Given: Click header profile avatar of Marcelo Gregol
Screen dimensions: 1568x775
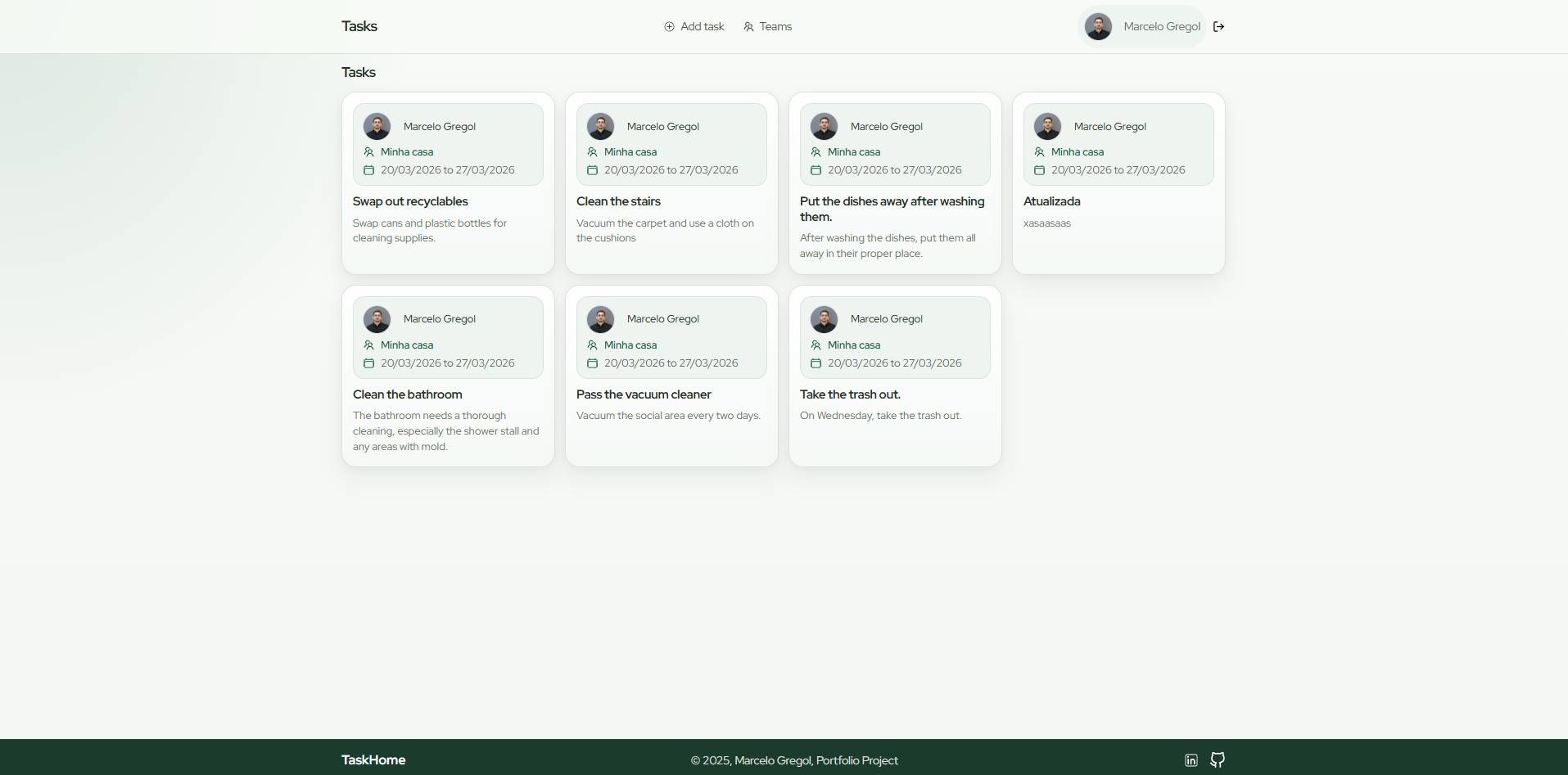Looking at the screenshot, I should coord(1098,27).
